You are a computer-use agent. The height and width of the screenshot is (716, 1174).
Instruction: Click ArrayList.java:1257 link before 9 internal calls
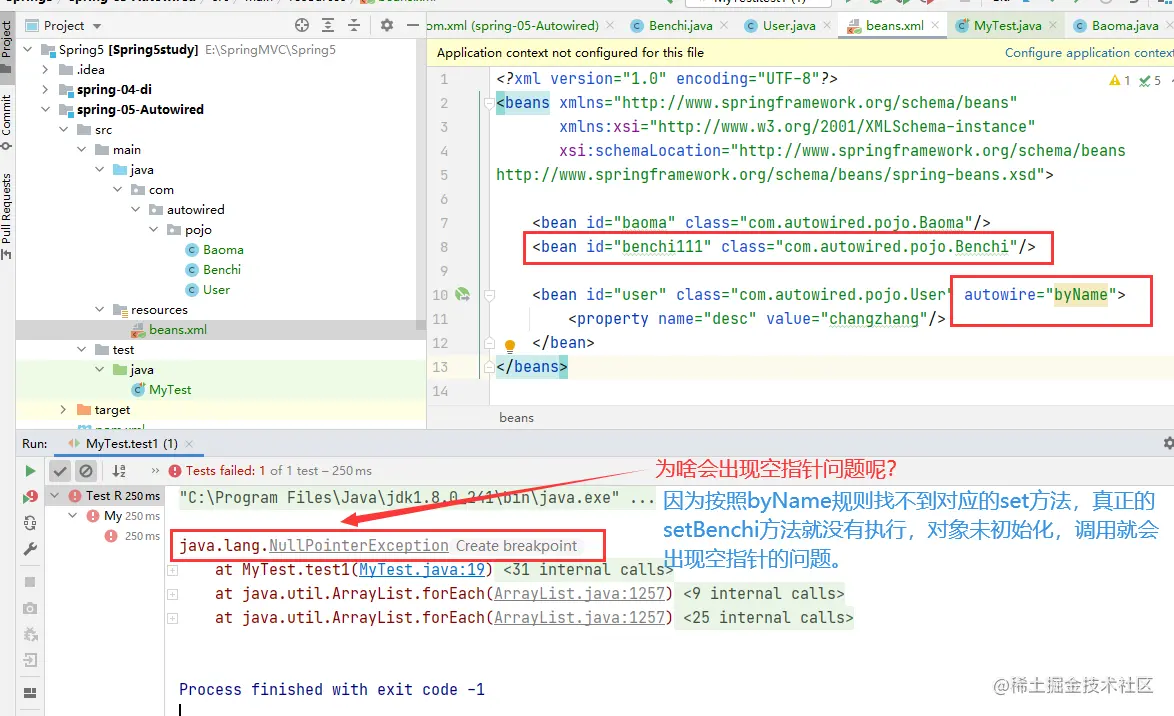(x=580, y=594)
